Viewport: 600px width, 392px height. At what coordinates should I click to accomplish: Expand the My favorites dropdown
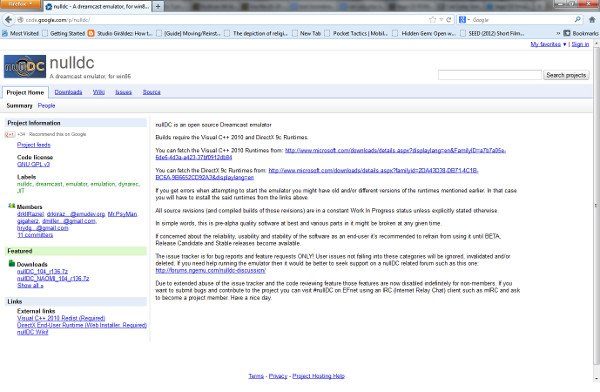point(548,44)
